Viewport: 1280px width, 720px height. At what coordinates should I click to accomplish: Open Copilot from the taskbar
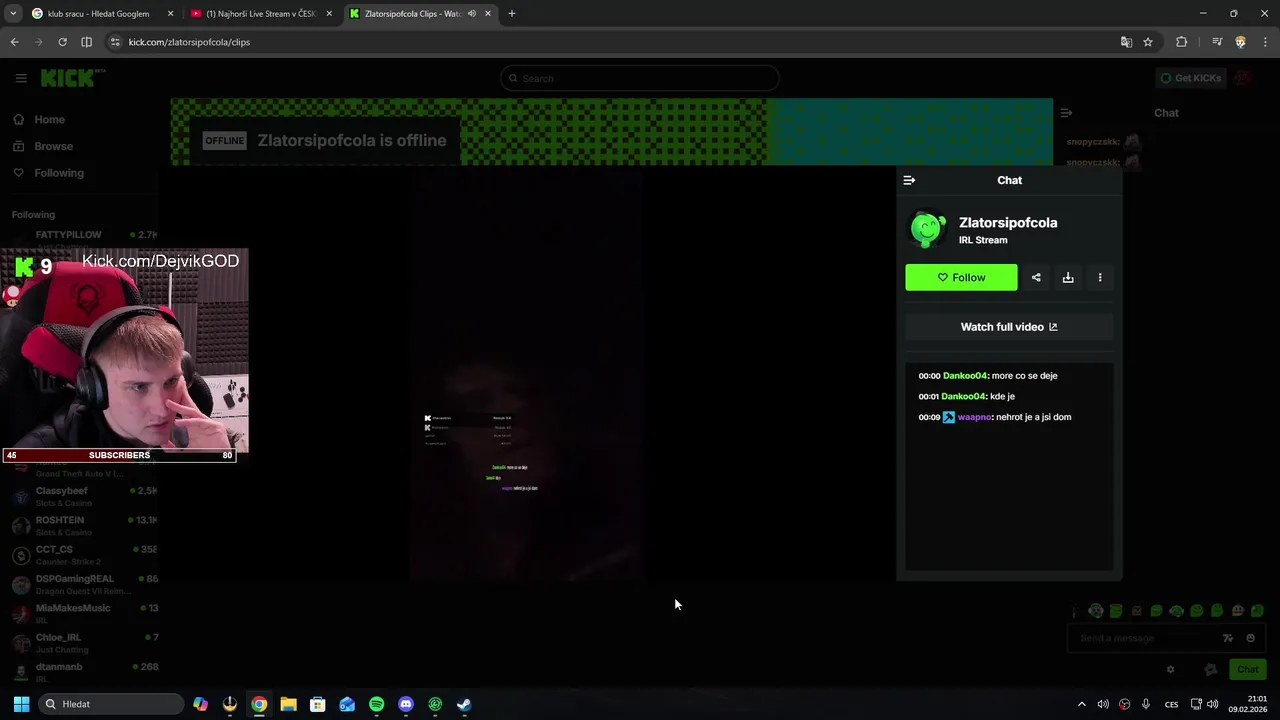coord(201,704)
